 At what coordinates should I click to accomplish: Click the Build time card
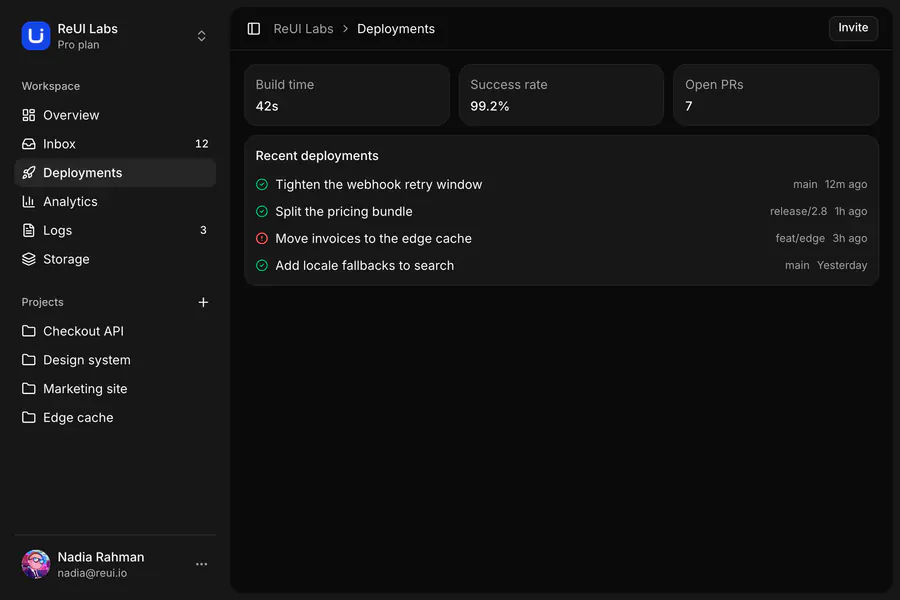click(347, 95)
